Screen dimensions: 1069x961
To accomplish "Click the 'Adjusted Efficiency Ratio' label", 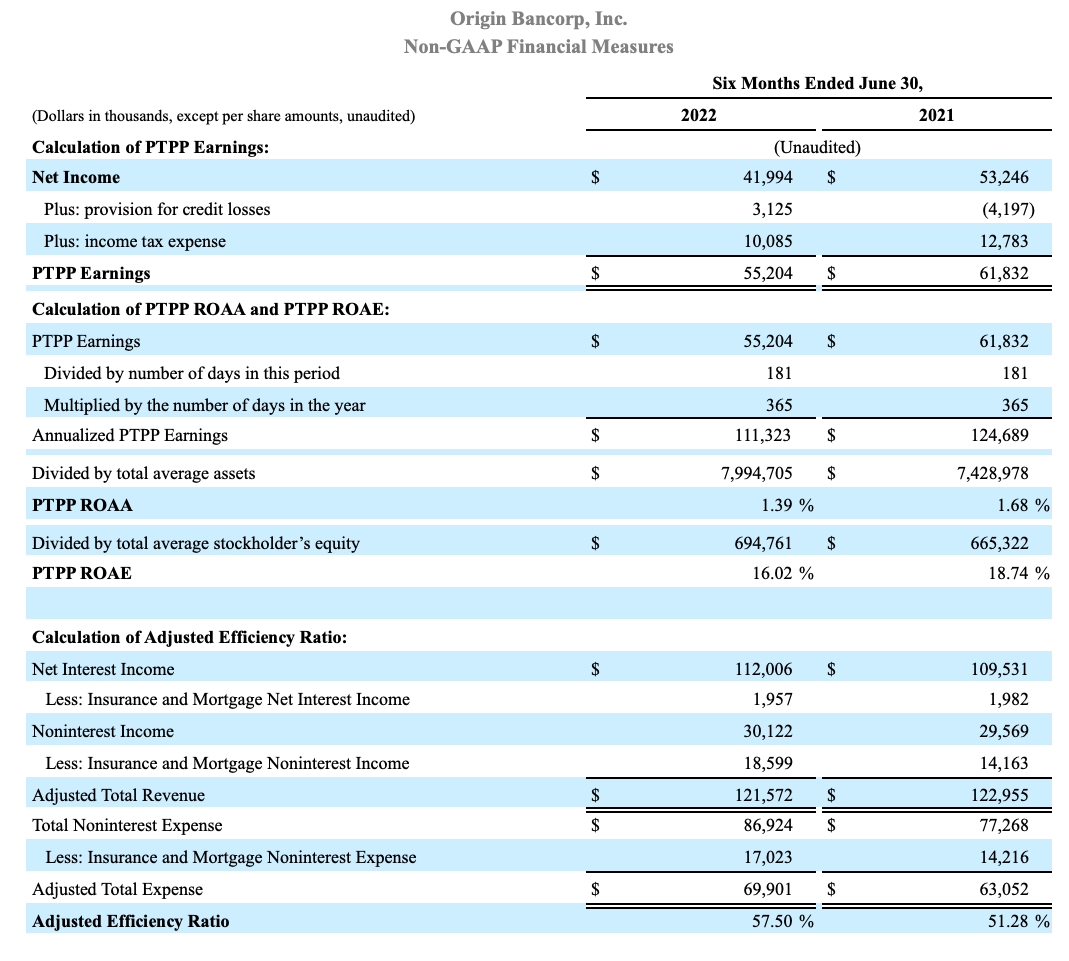I will [130, 921].
